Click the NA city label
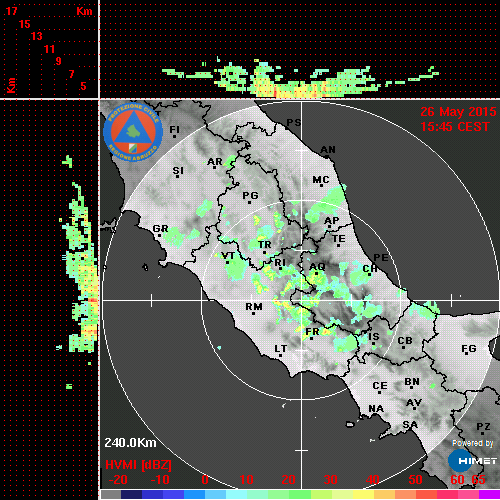 [376, 409]
